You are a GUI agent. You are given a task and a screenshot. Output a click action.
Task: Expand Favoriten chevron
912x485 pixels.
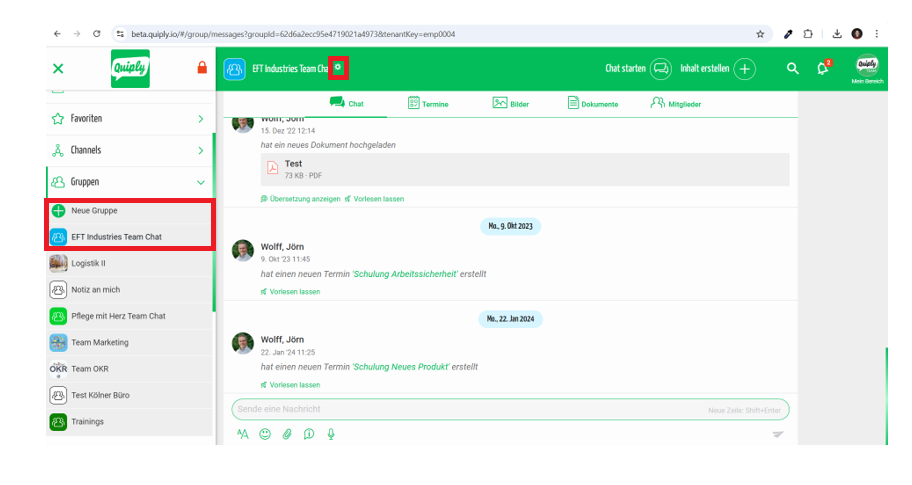pos(201,119)
